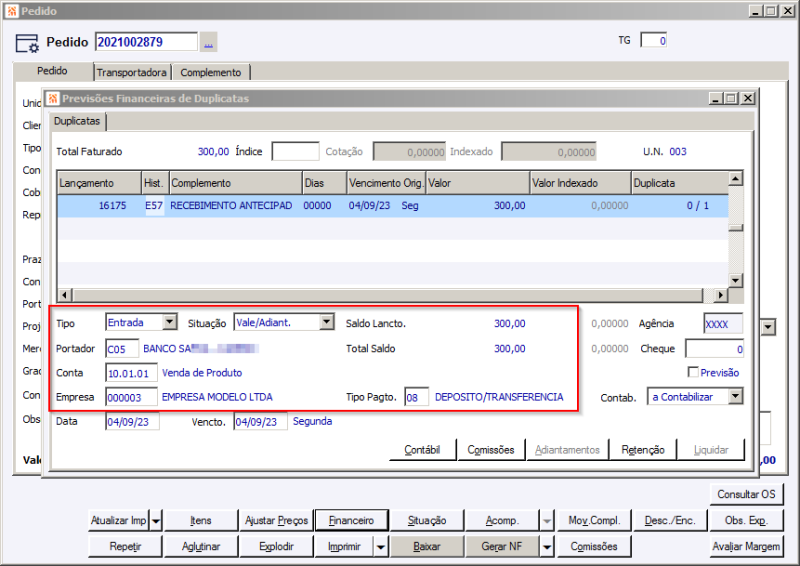Click the Pedido document gear icon
The image size is (800, 566).
28,44
